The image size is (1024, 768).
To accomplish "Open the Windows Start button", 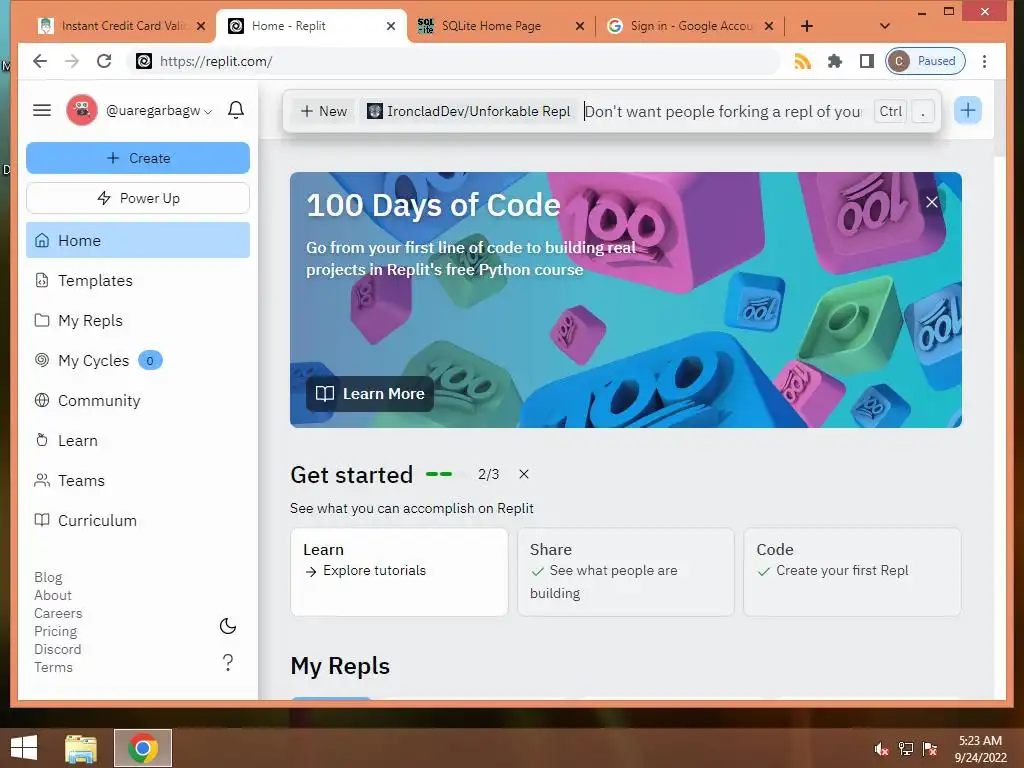I will (x=24, y=748).
